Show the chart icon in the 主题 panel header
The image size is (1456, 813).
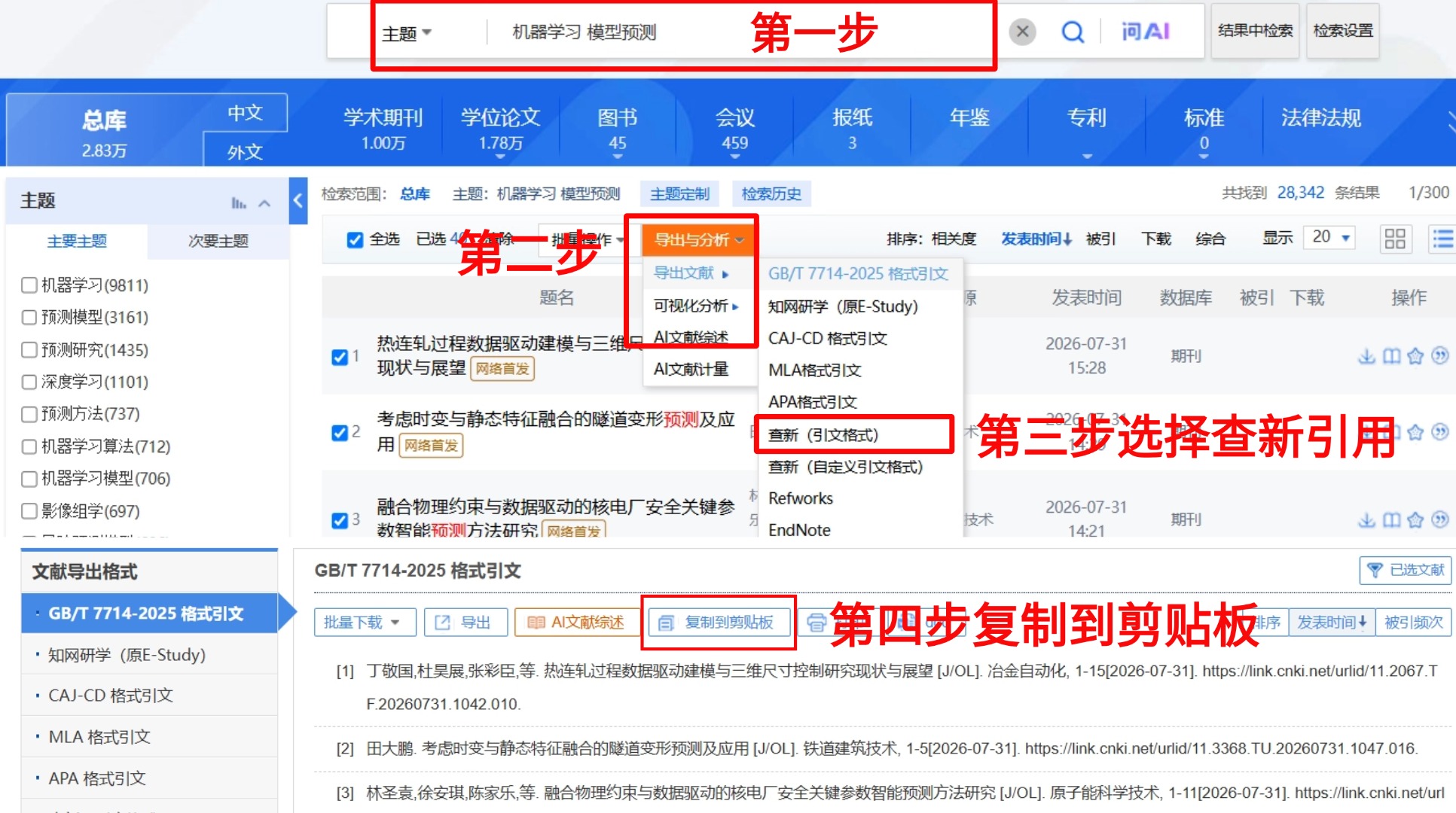(239, 202)
